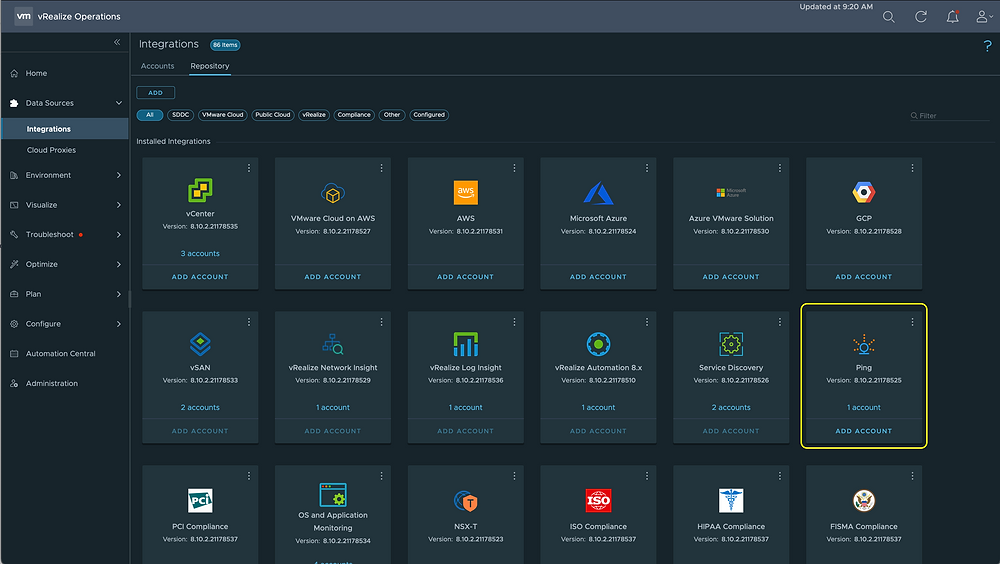The image size is (1000, 564).
Task: Filter by vRealize chip
Action: [314, 115]
